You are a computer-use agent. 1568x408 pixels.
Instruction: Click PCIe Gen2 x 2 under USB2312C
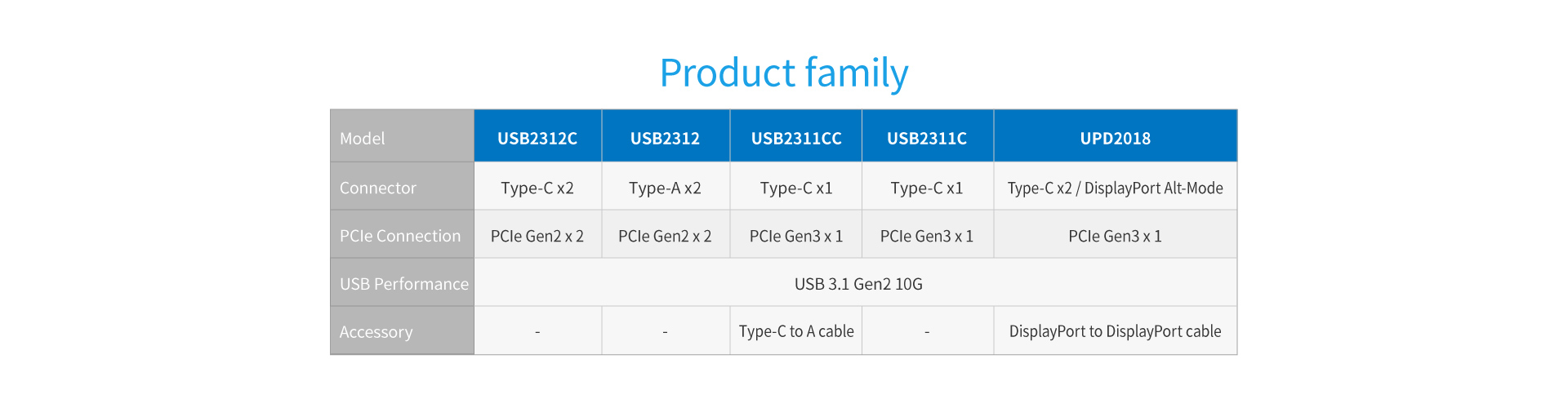(x=537, y=234)
